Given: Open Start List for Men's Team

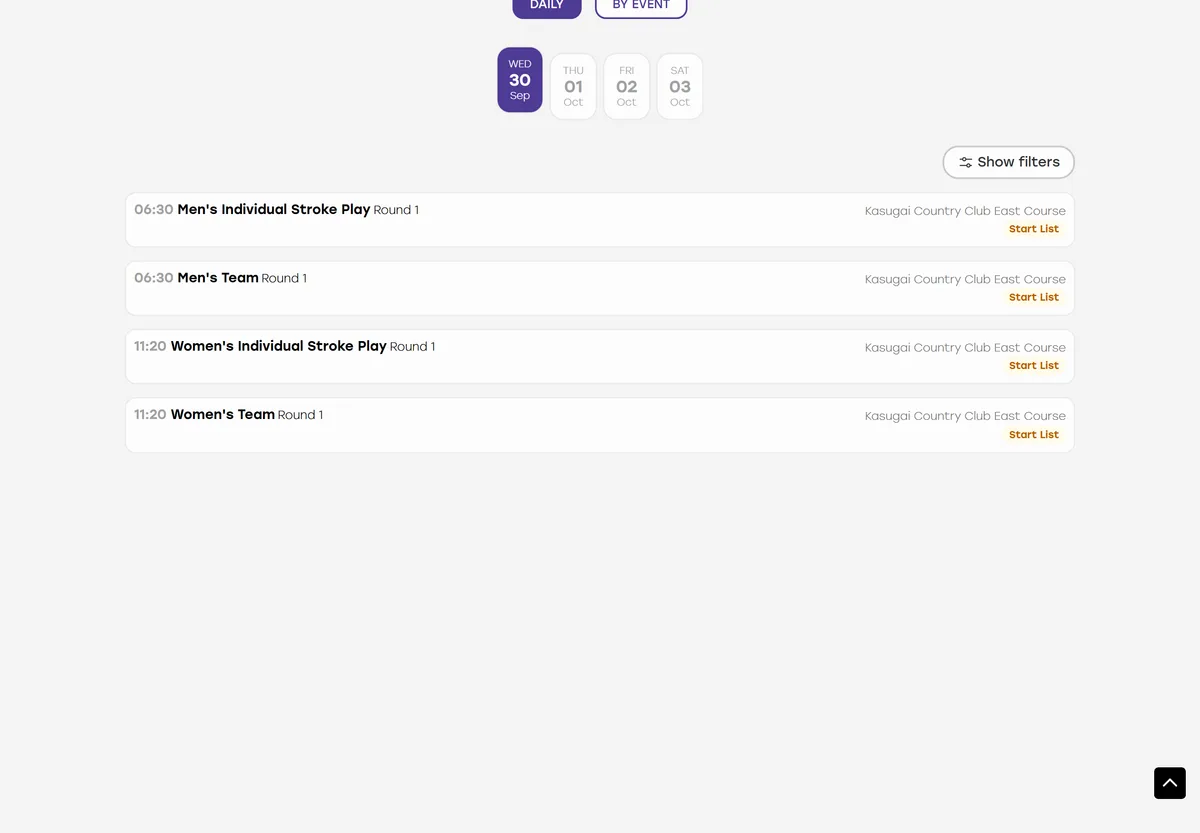Looking at the screenshot, I should [1034, 297].
